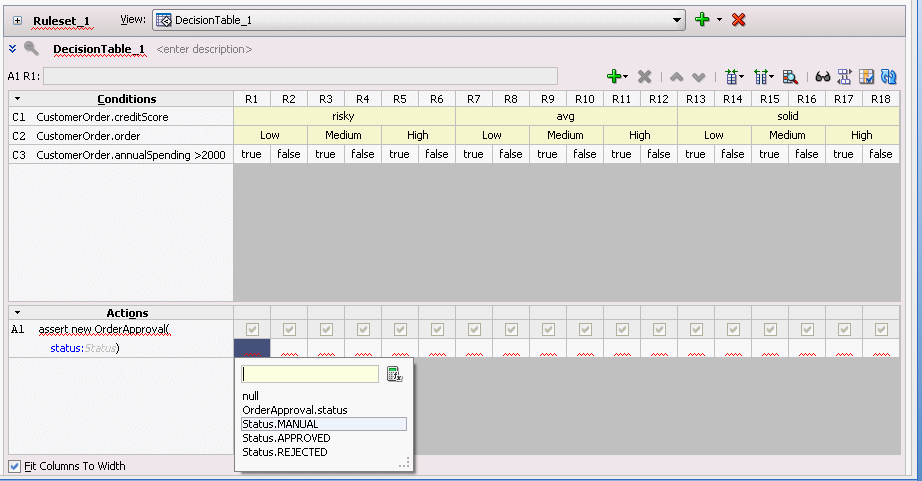Toggle A1 action checkbox for rule R10
Screen dimensions: 922x481
586,329
